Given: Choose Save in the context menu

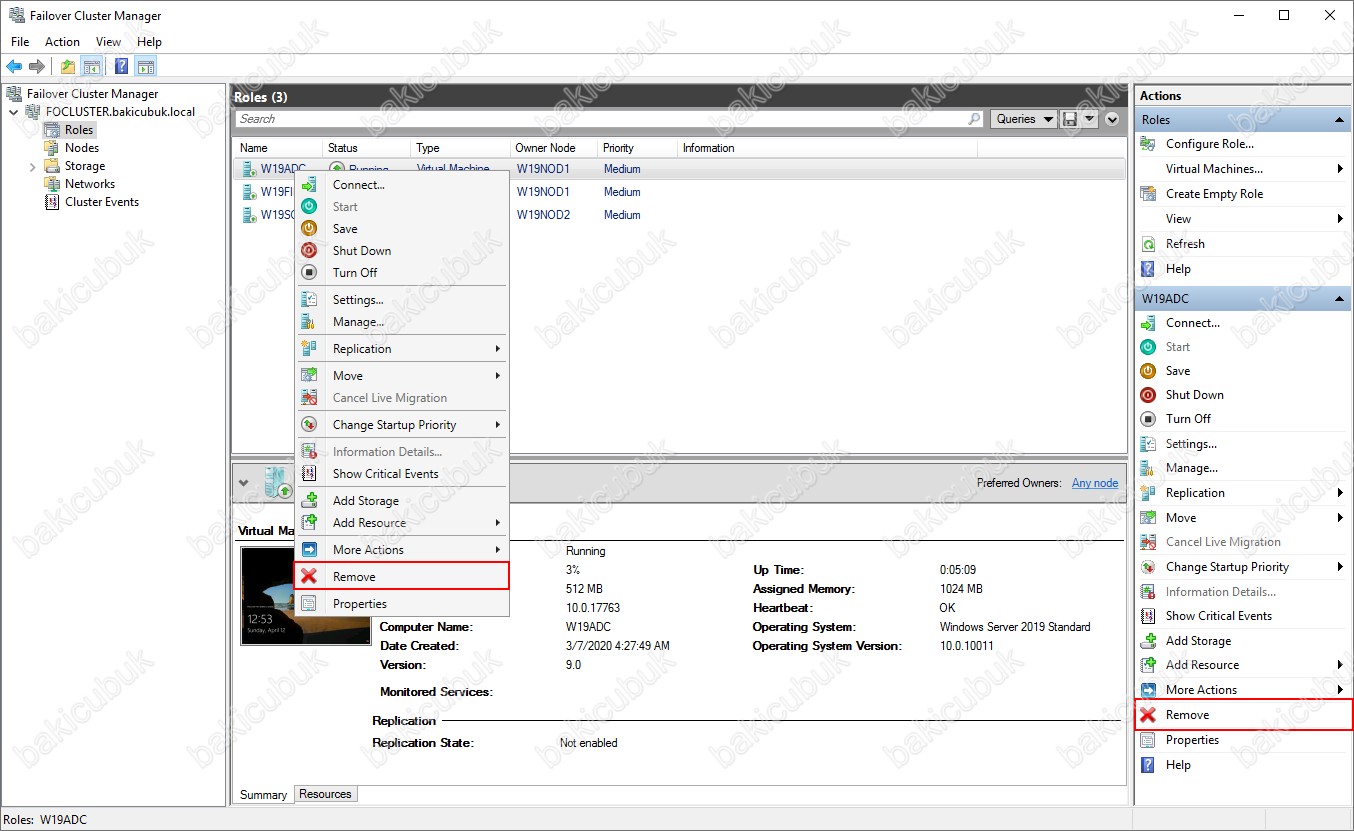Looking at the screenshot, I should click(x=402, y=229).
